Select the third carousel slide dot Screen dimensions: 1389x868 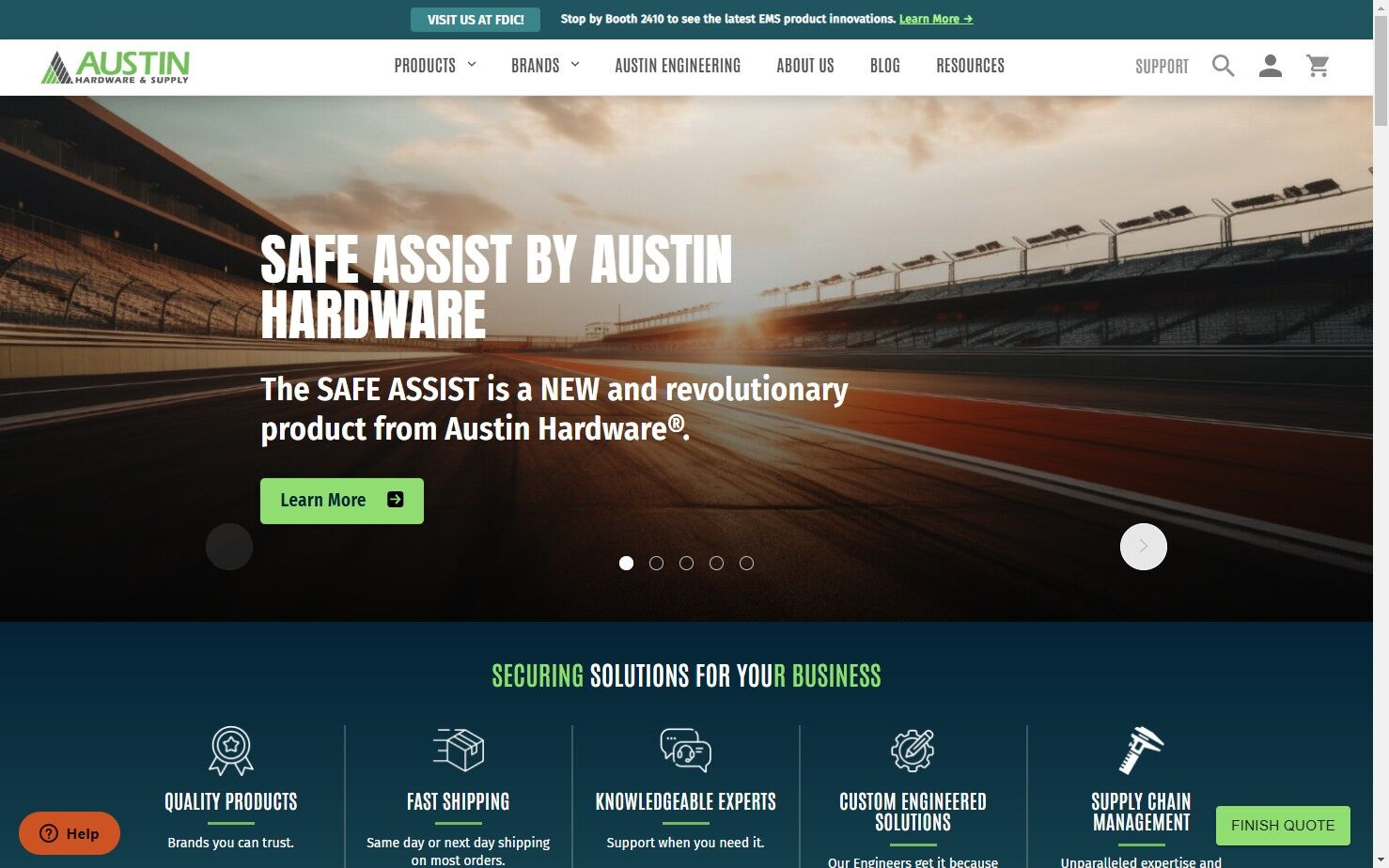click(687, 564)
